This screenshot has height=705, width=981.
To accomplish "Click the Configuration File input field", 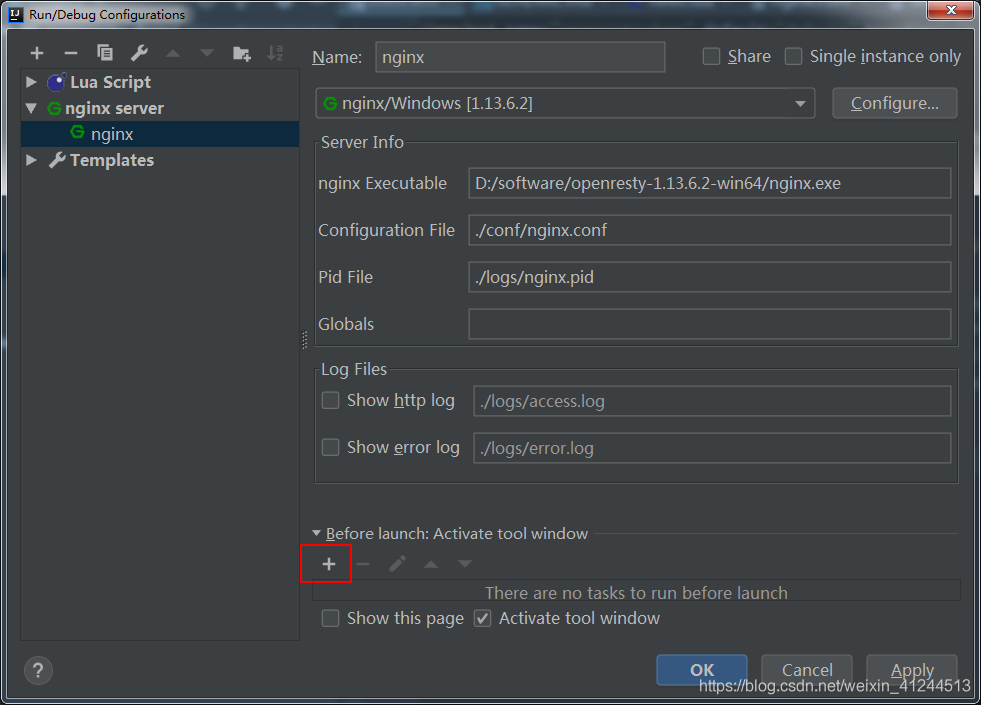I will click(709, 230).
